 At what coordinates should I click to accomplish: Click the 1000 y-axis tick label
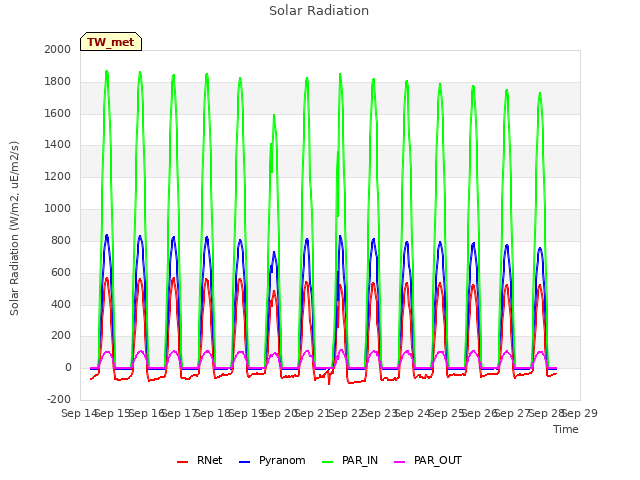(58, 209)
